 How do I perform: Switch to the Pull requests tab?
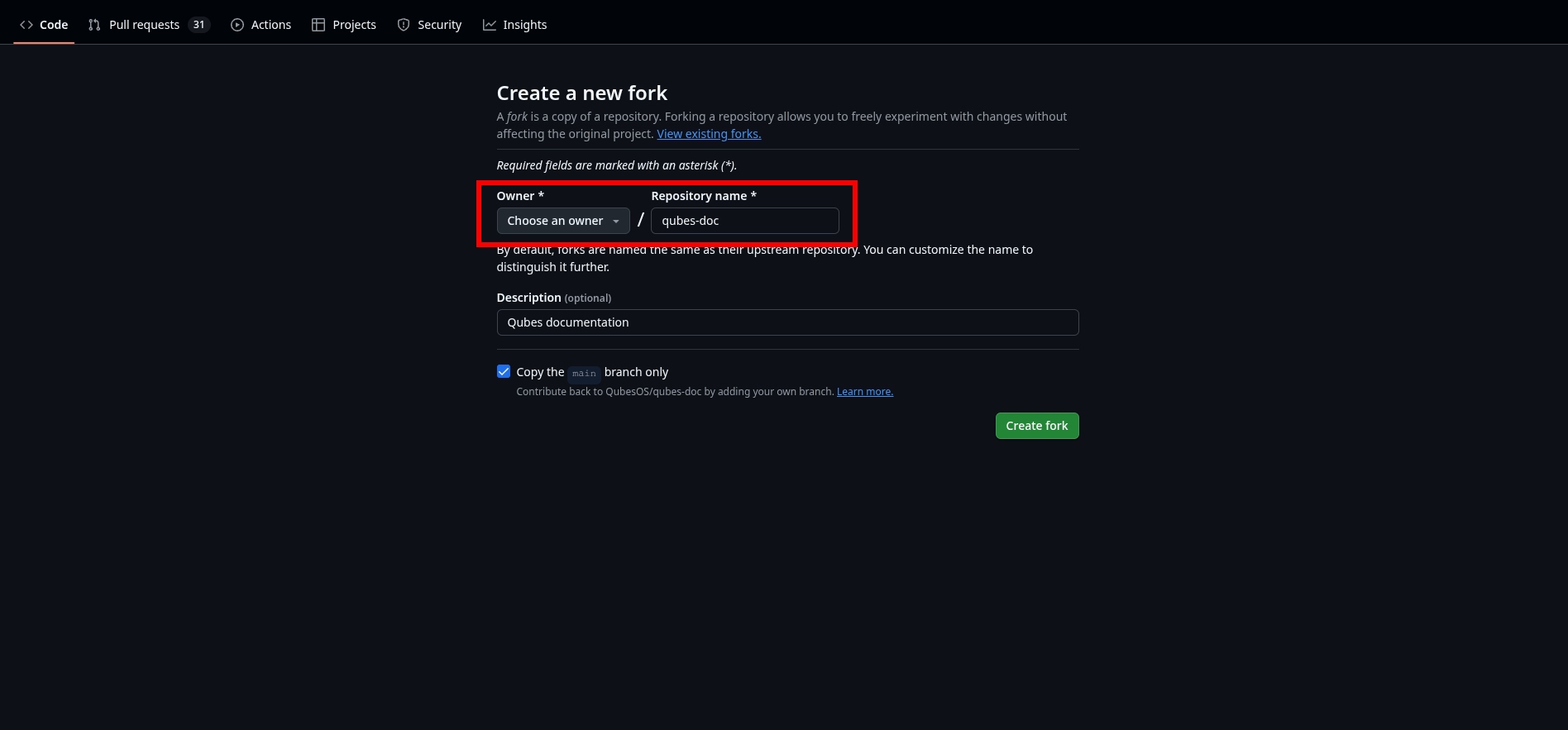click(x=144, y=25)
